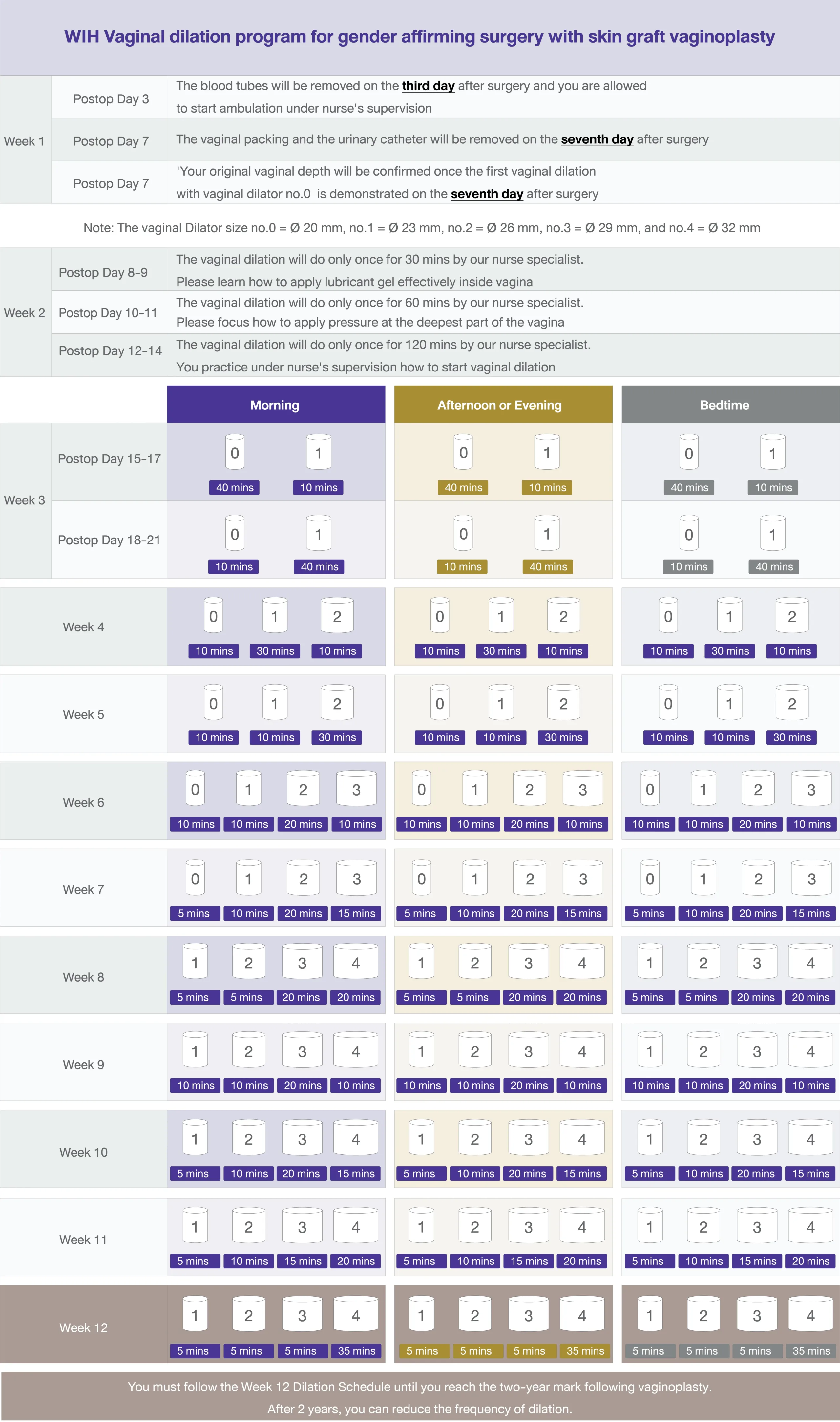This screenshot has height=1422, width=840.
Task: Click the 'After 2 years' footer line
Action: (x=419, y=1409)
